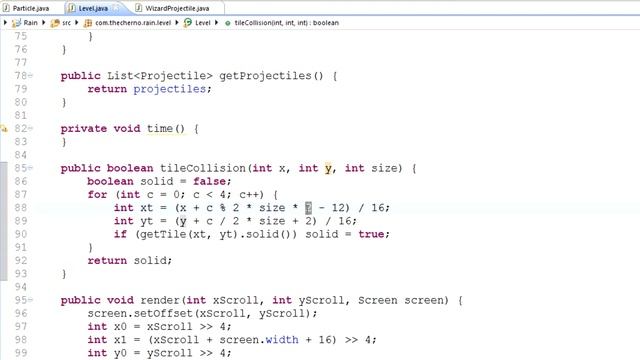Place cursor on 'getProjectiles()' method name
The height and width of the screenshot is (360, 640).
tap(271, 76)
